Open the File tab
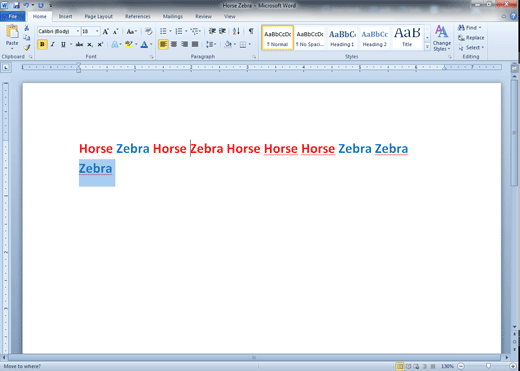This screenshot has height=371, width=520. pos(13,16)
